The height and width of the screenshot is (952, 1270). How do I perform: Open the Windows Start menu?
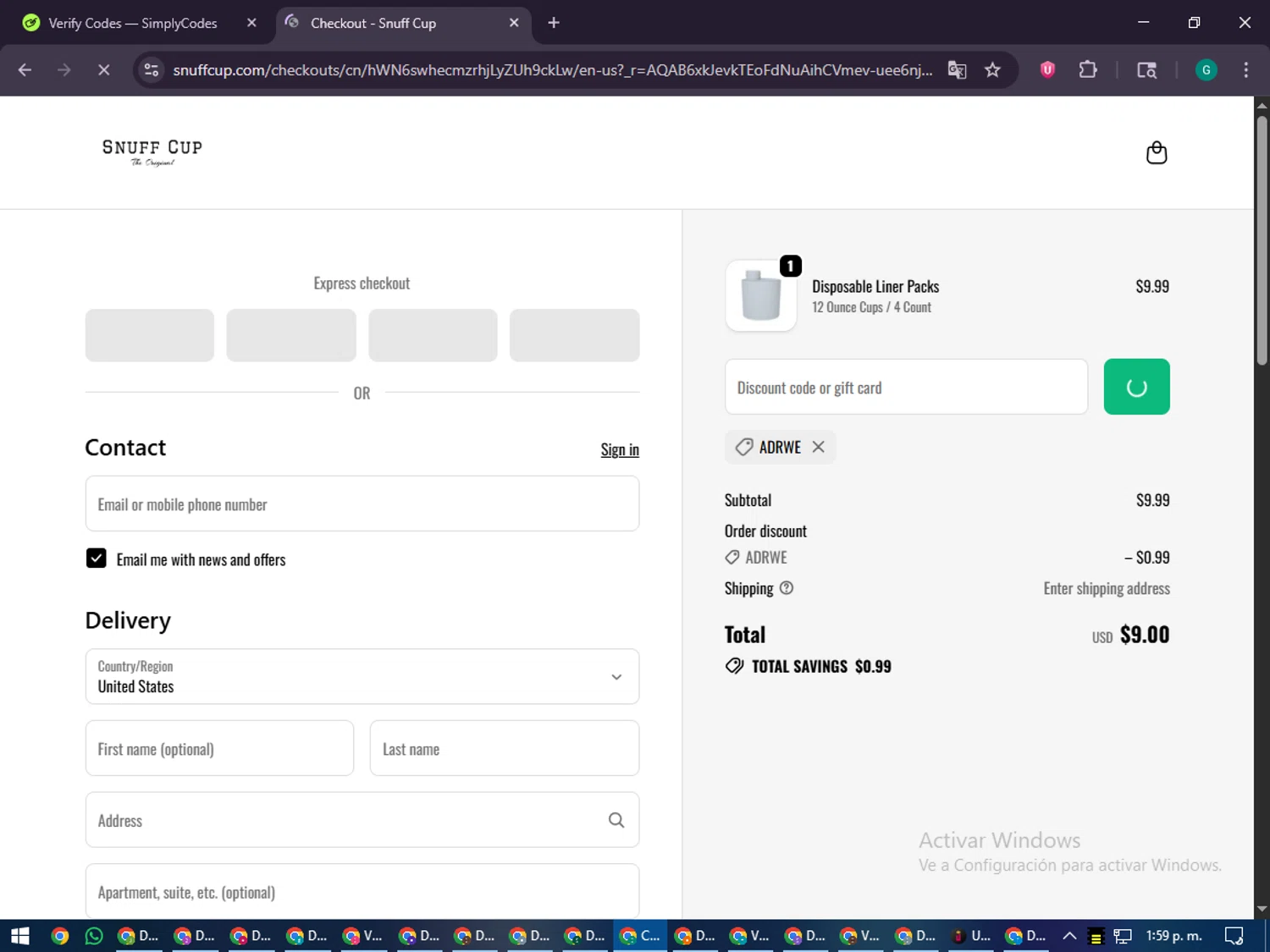[x=20, y=936]
